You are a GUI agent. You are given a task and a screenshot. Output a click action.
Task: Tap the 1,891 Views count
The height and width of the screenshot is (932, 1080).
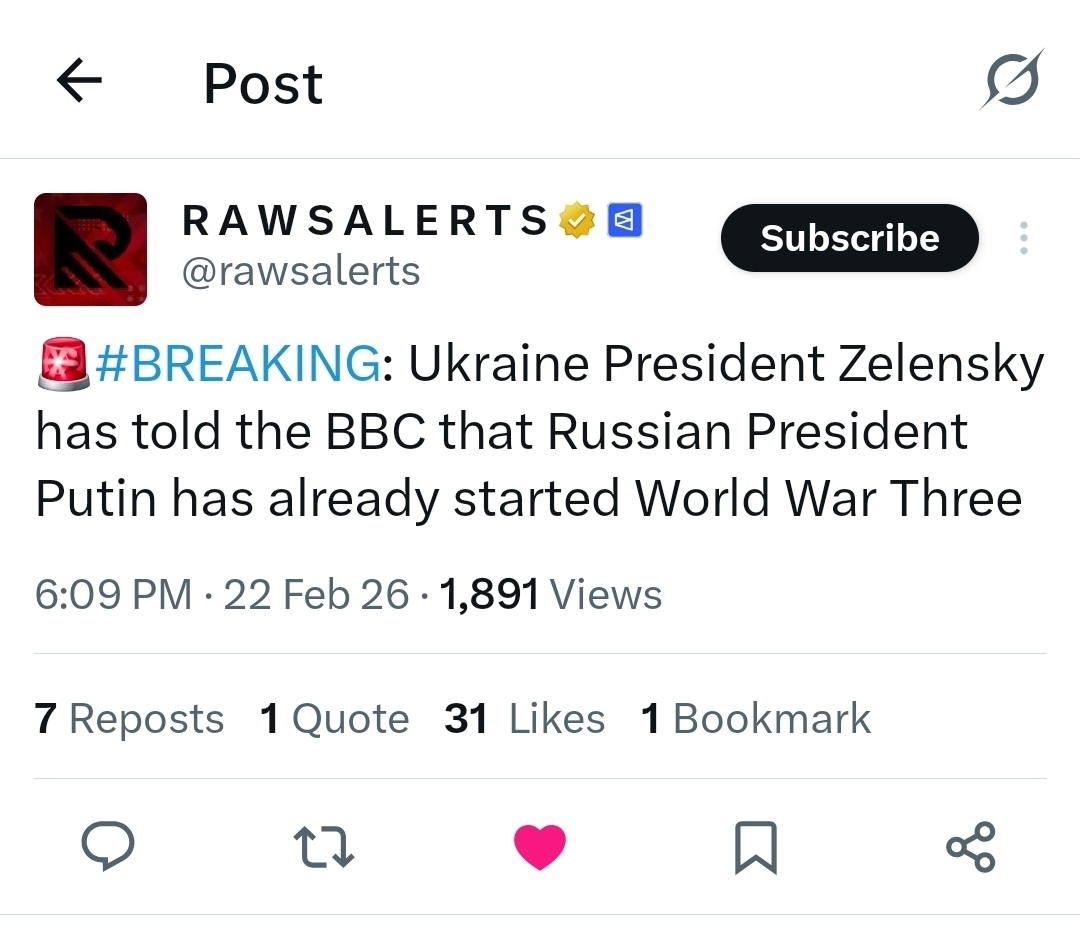point(550,595)
